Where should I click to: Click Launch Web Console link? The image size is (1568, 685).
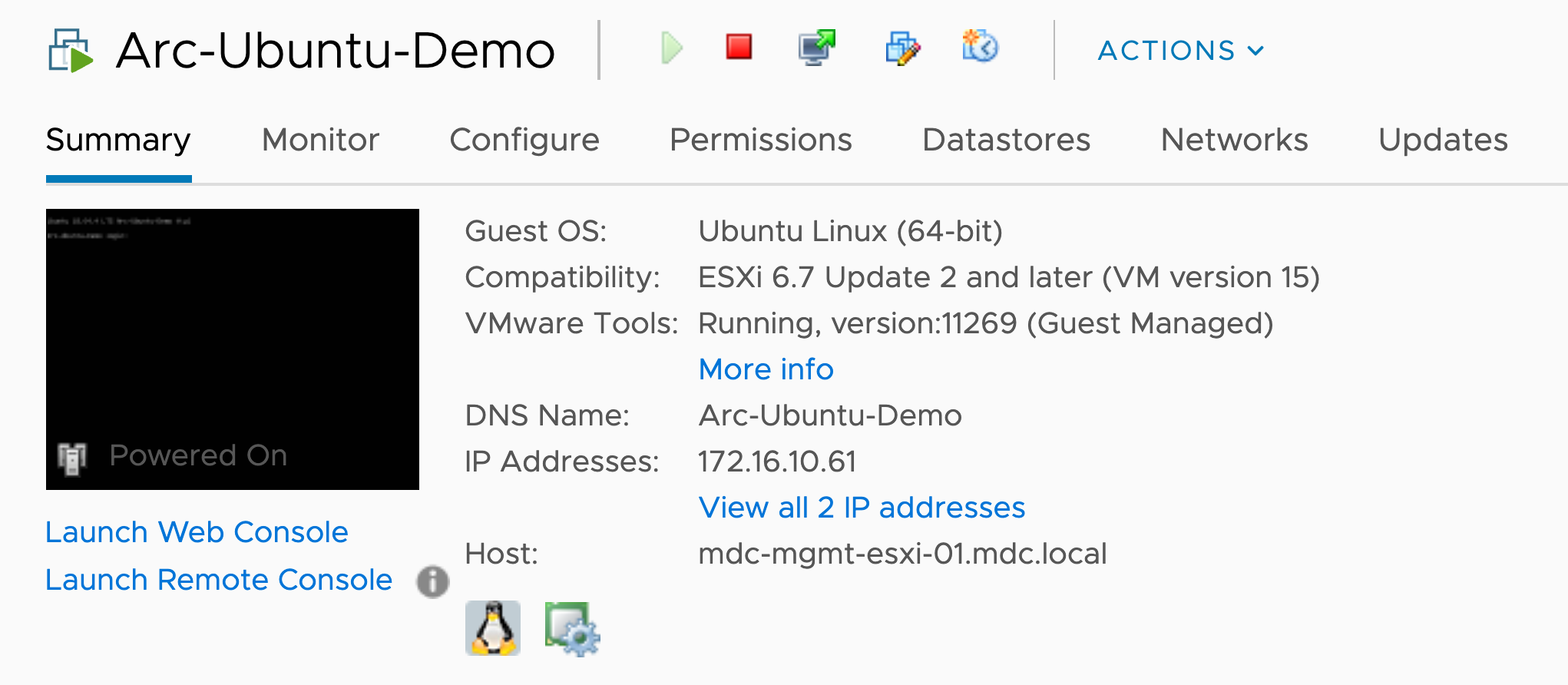click(x=197, y=532)
